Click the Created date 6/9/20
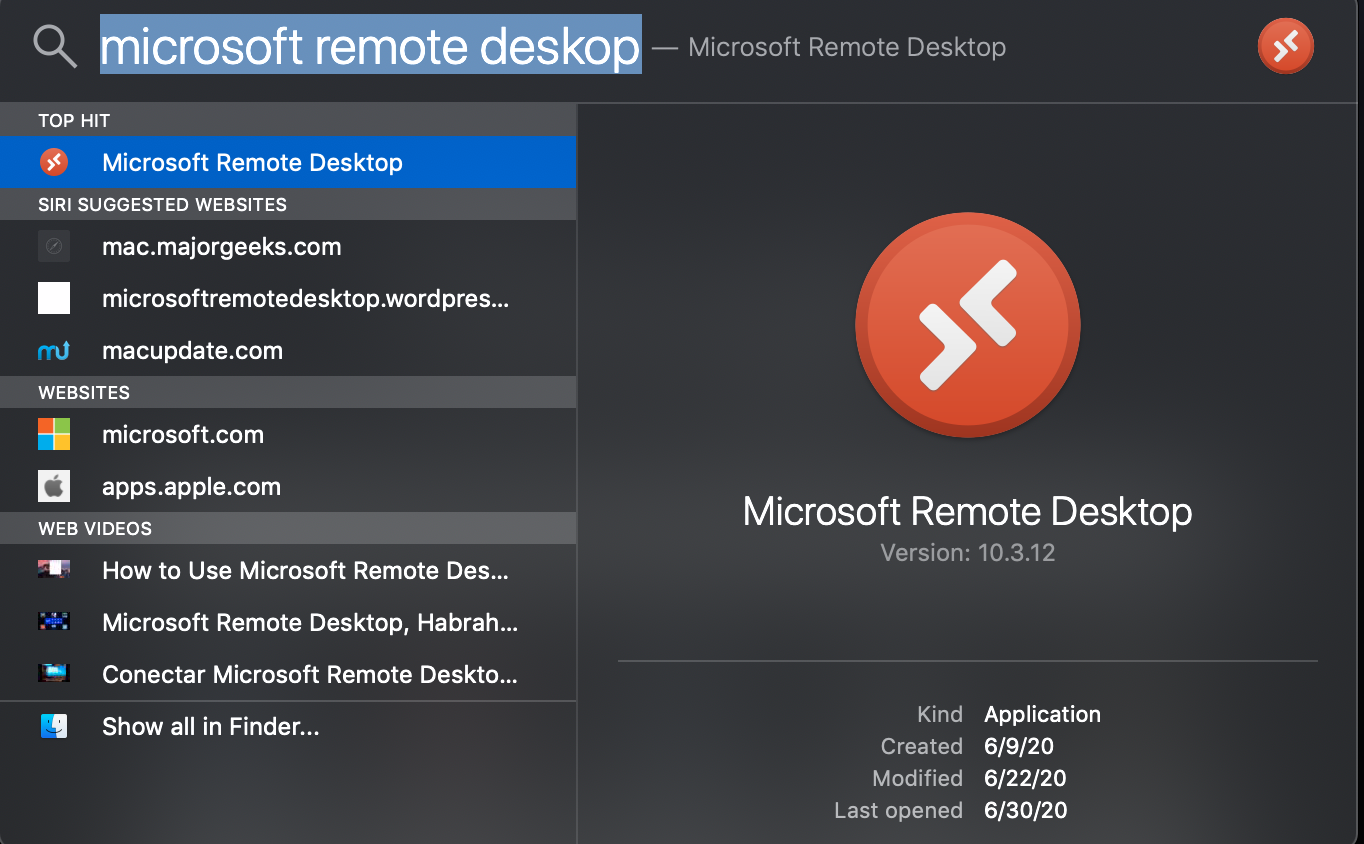This screenshot has width=1364, height=844. pyautogui.click(x=1019, y=746)
